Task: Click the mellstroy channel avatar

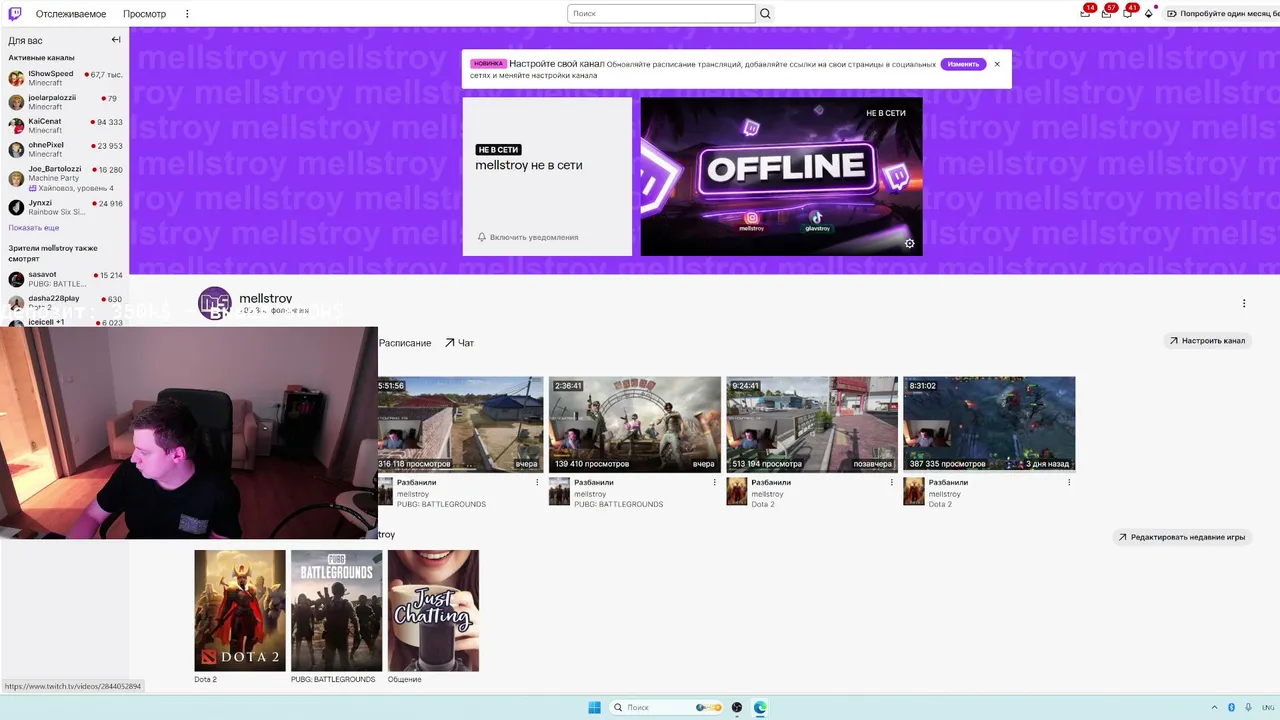Action: [x=214, y=303]
